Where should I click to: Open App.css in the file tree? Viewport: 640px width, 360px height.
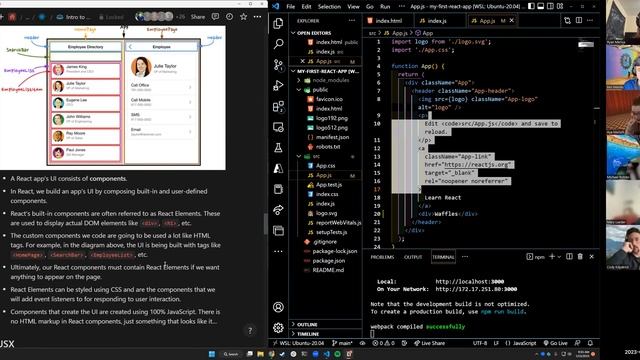(325, 166)
